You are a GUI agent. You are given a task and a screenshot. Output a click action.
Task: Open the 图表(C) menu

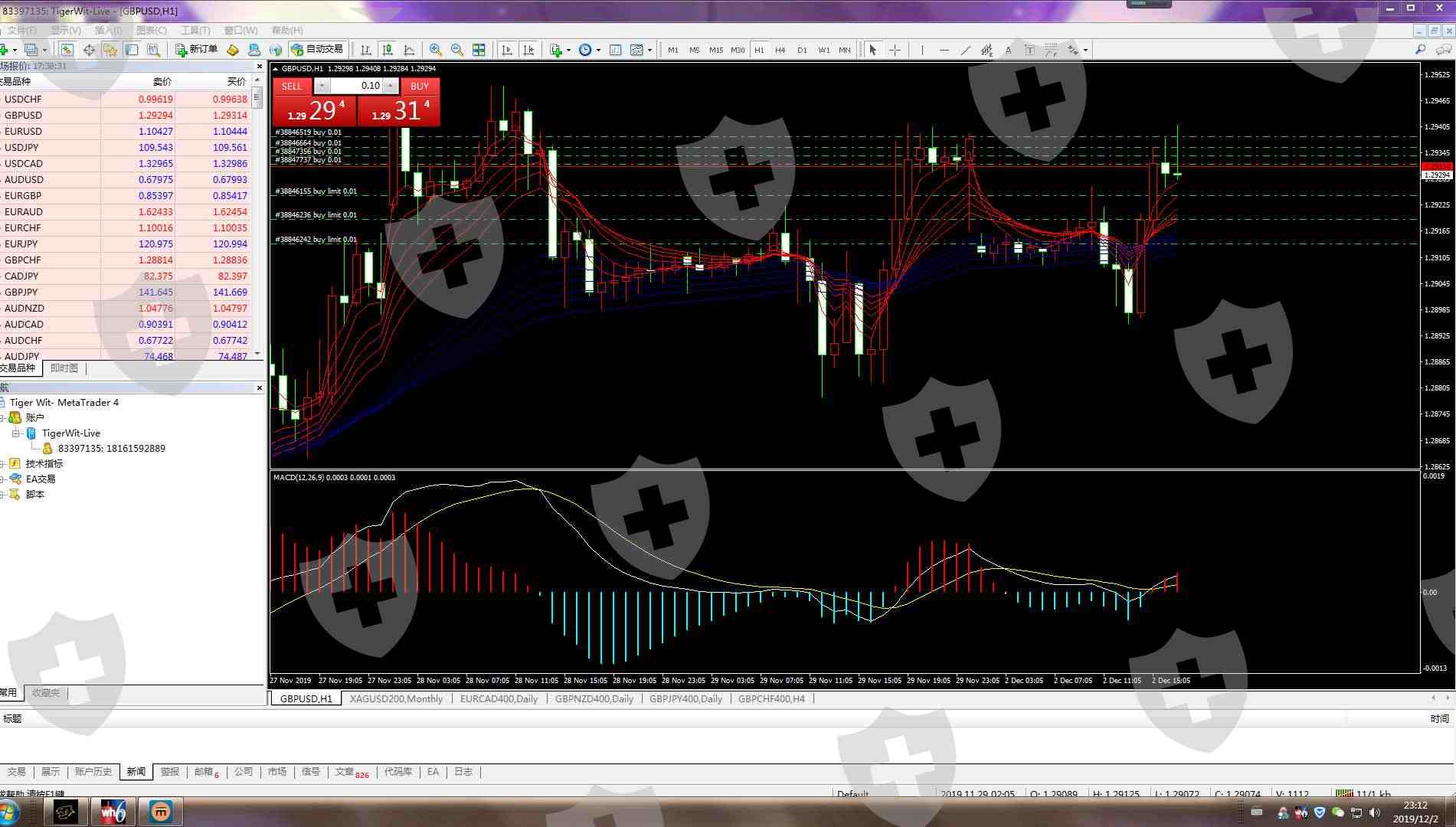(x=151, y=31)
